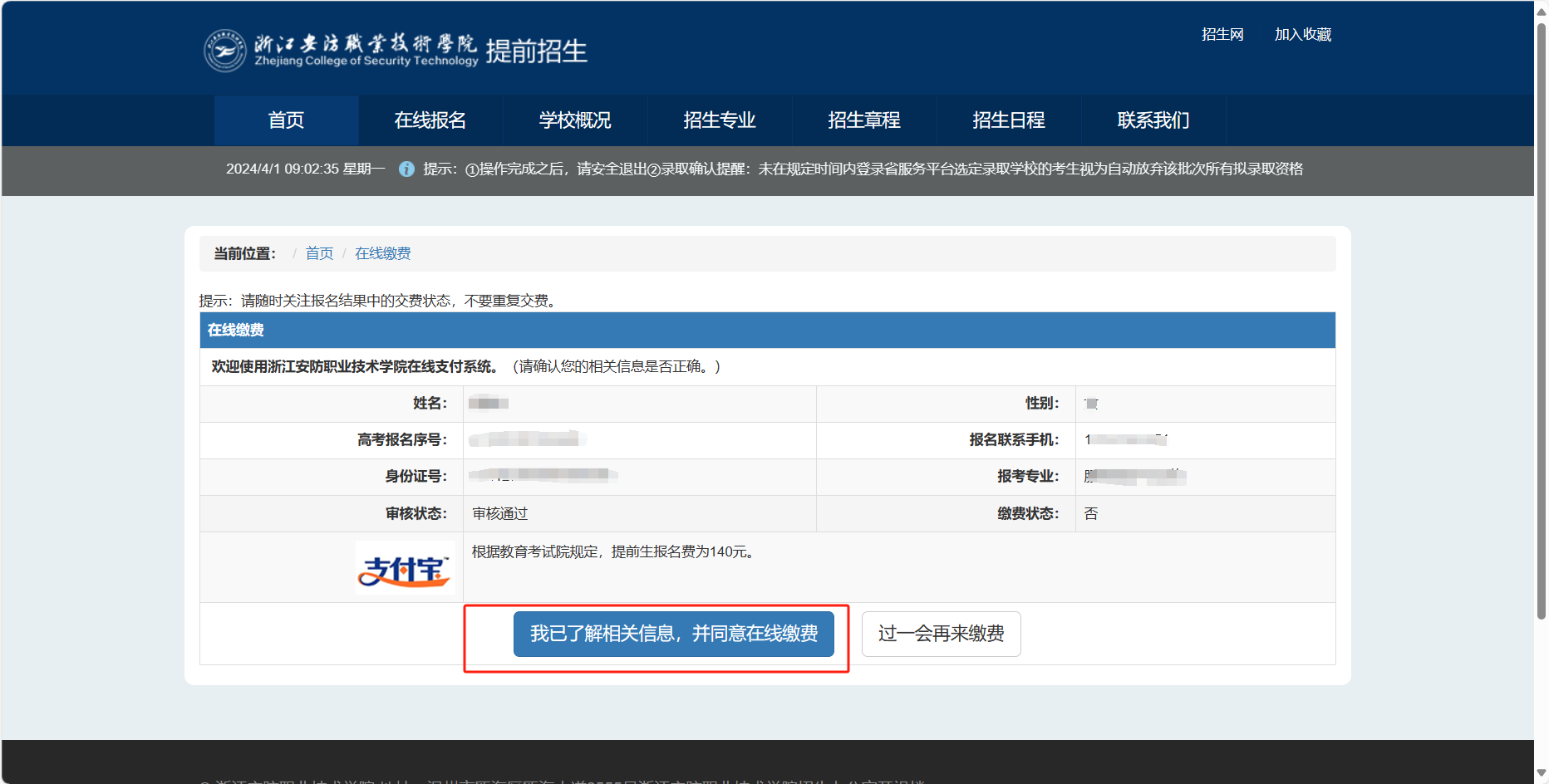Image resolution: width=1549 pixels, height=784 pixels.
Task: Click the 提前招生 header title text
Action: click(536, 51)
